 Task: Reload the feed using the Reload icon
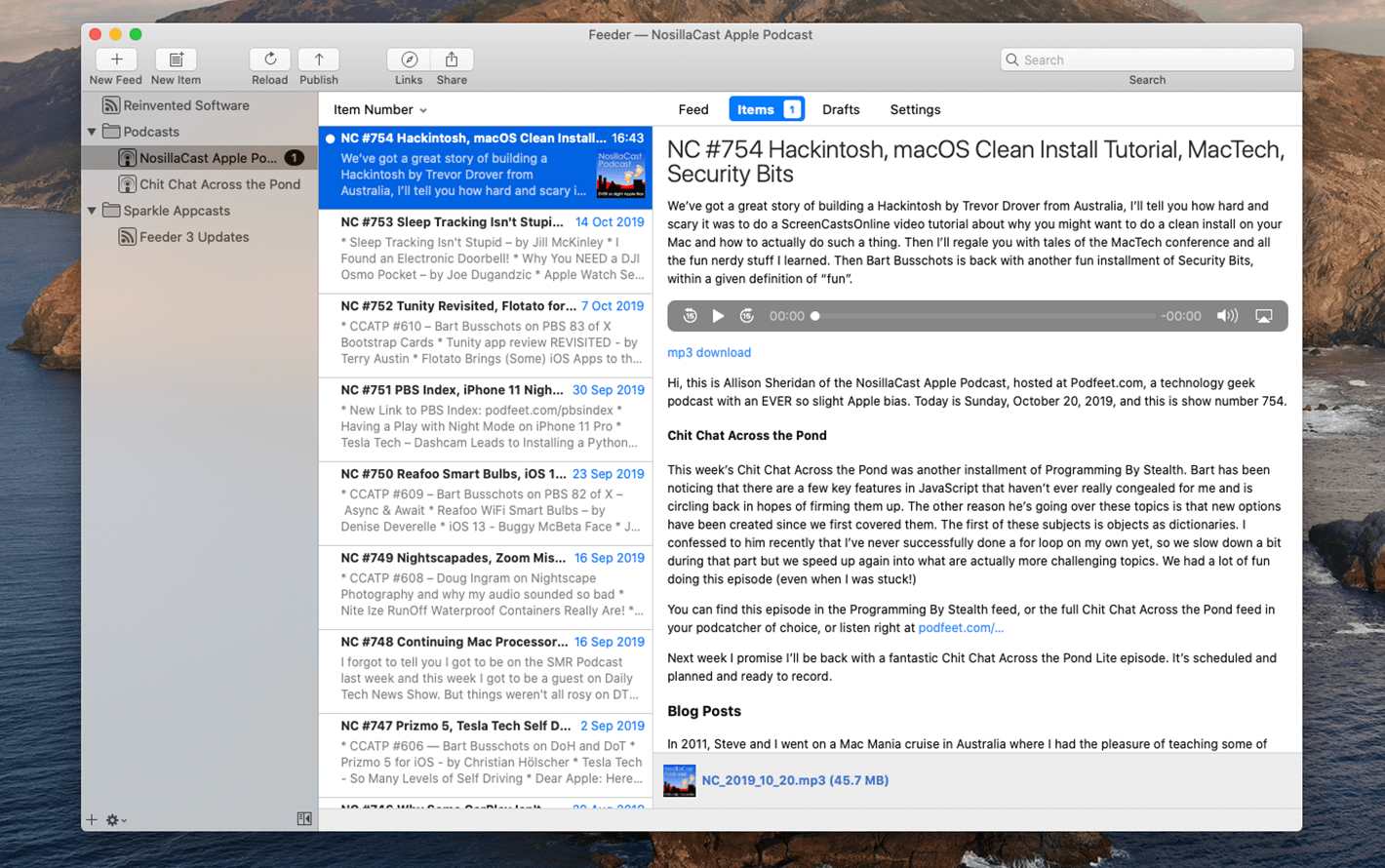click(270, 59)
